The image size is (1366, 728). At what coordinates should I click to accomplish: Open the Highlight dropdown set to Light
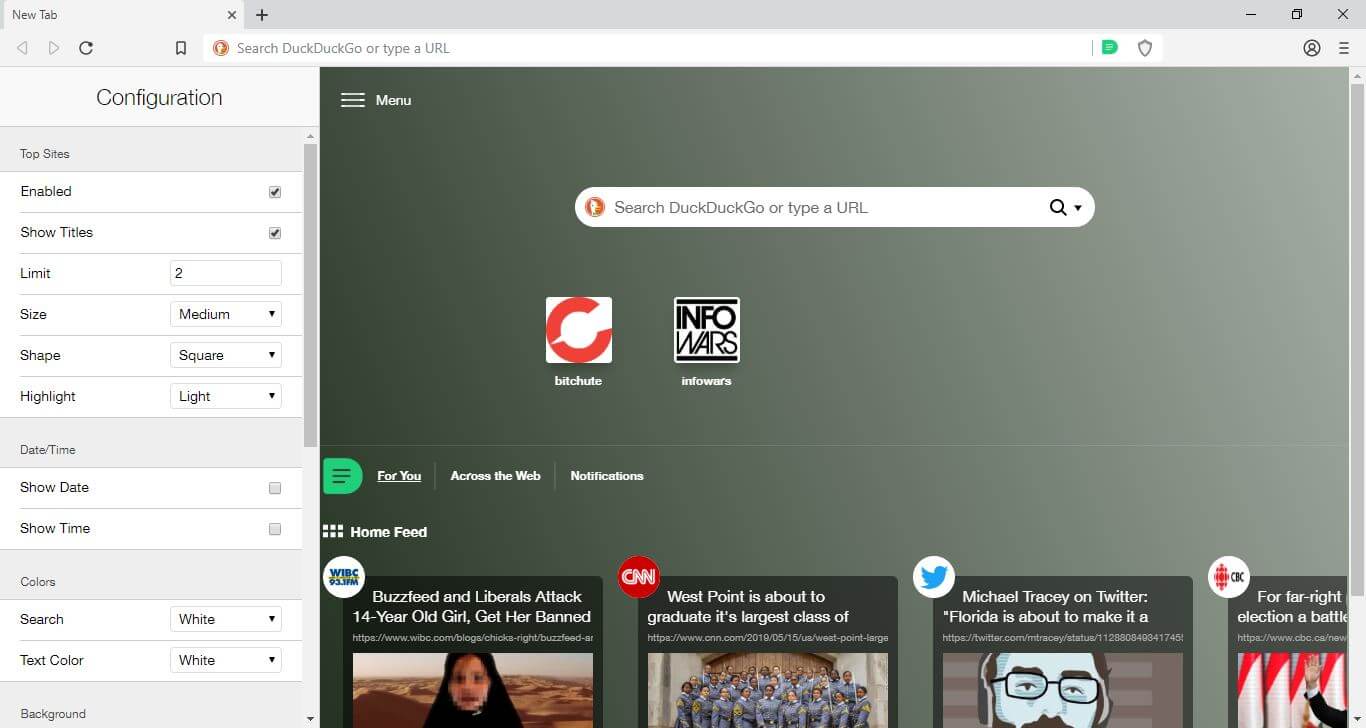tap(226, 396)
